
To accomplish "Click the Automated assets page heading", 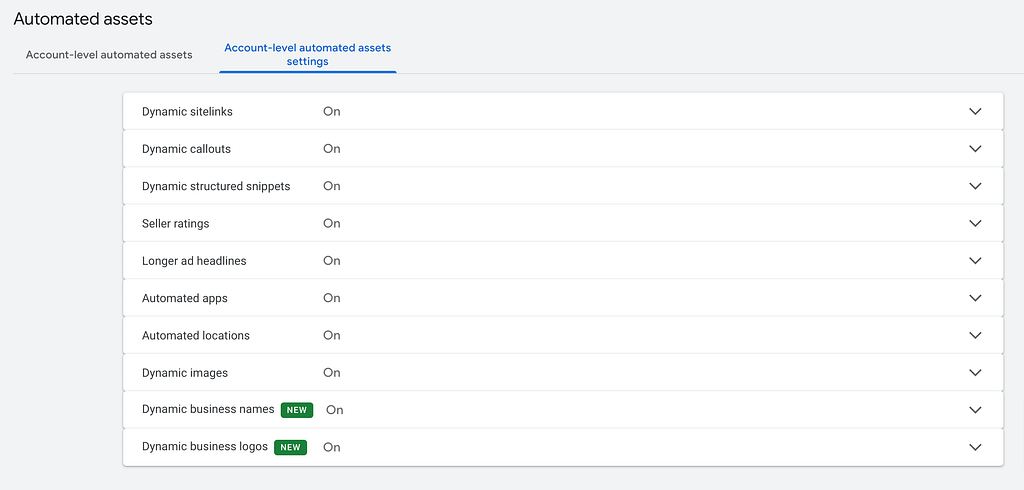I will pos(83,19).
